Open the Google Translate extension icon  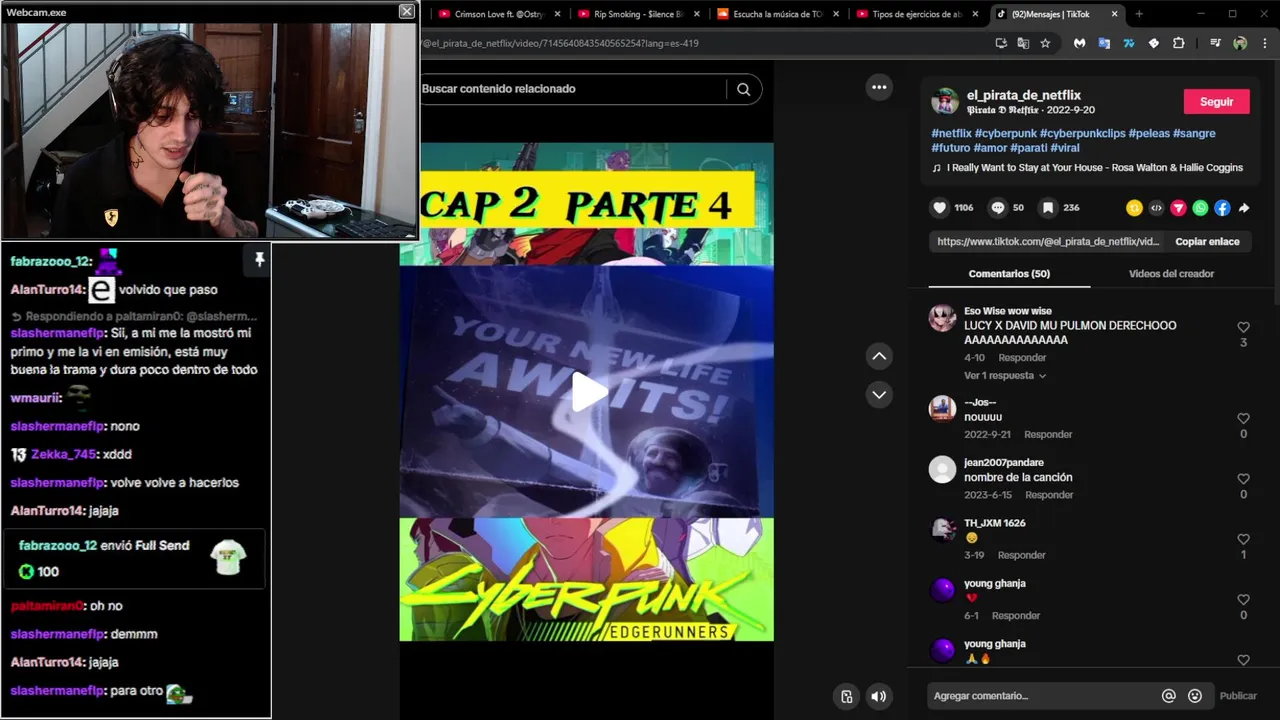pos(1104,43)
